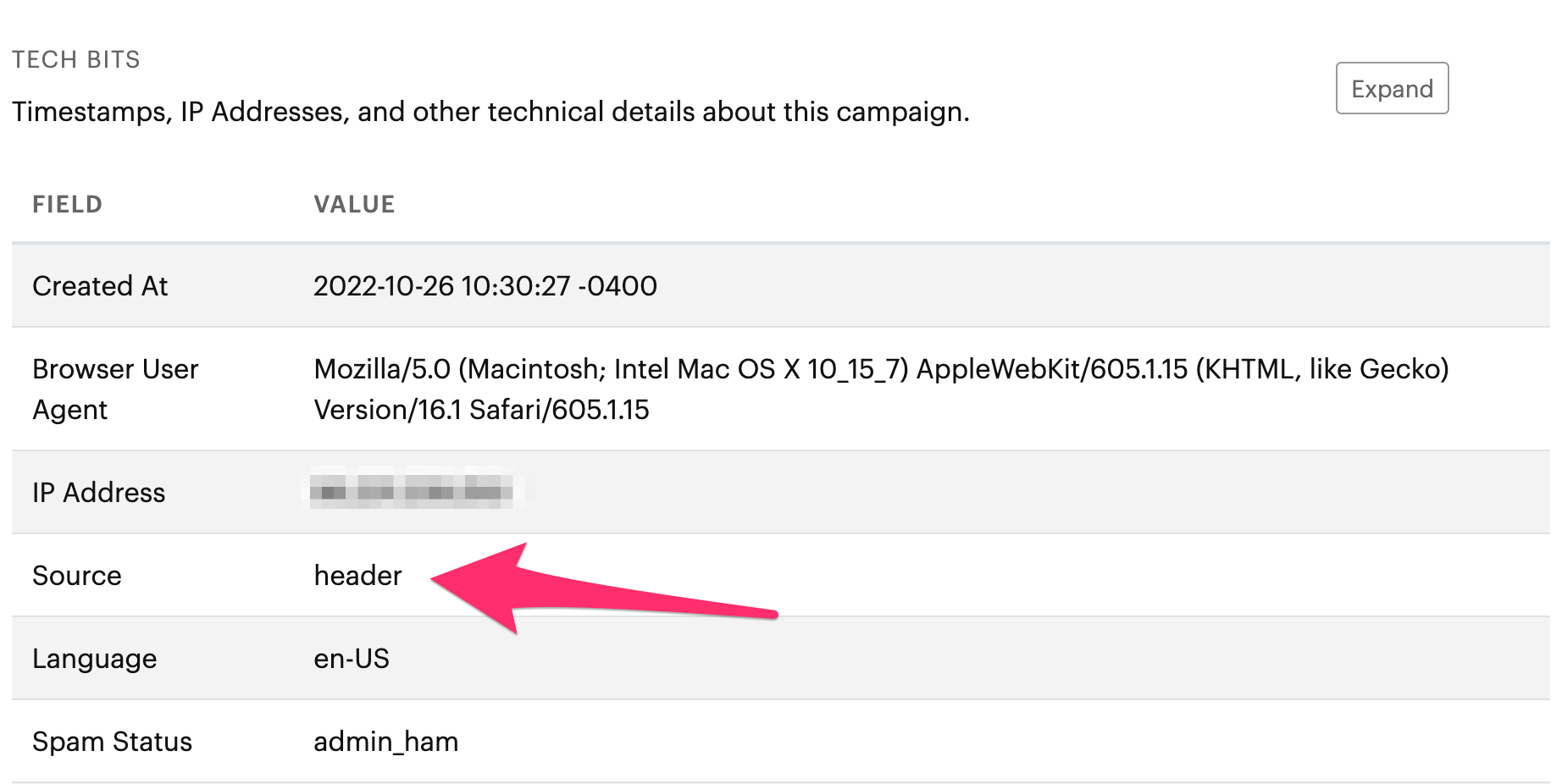Click the Mozilla user agent string
1562x784 pixels.
pos(881,389)
